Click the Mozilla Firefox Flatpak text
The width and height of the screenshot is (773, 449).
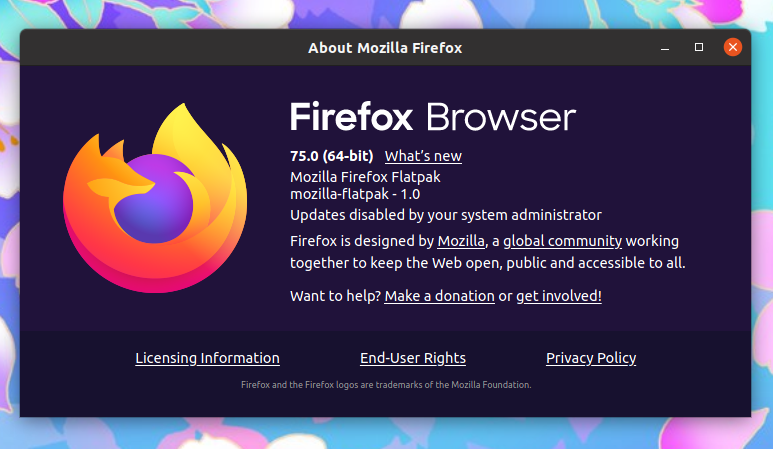pyautogui.click(x=365, y=177)
